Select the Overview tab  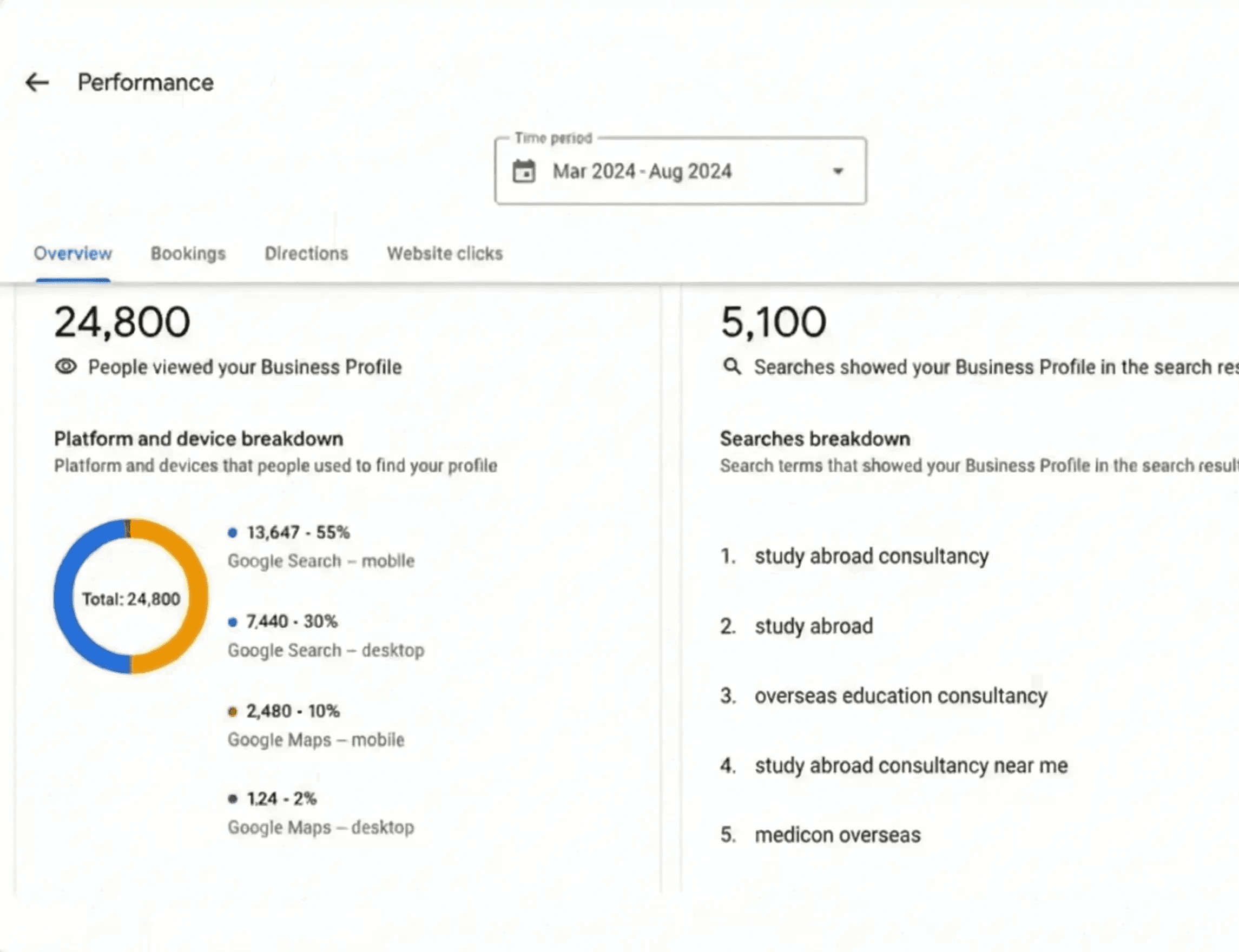[73, 253]
